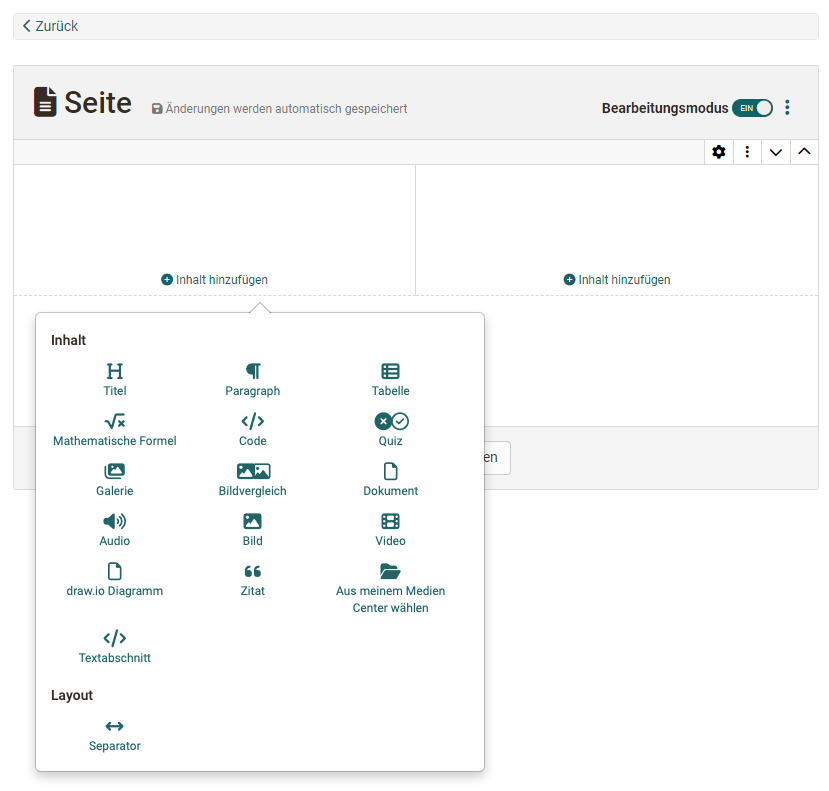Open the page options three-dot menu

pyautogui.click(x=788, y=108)
